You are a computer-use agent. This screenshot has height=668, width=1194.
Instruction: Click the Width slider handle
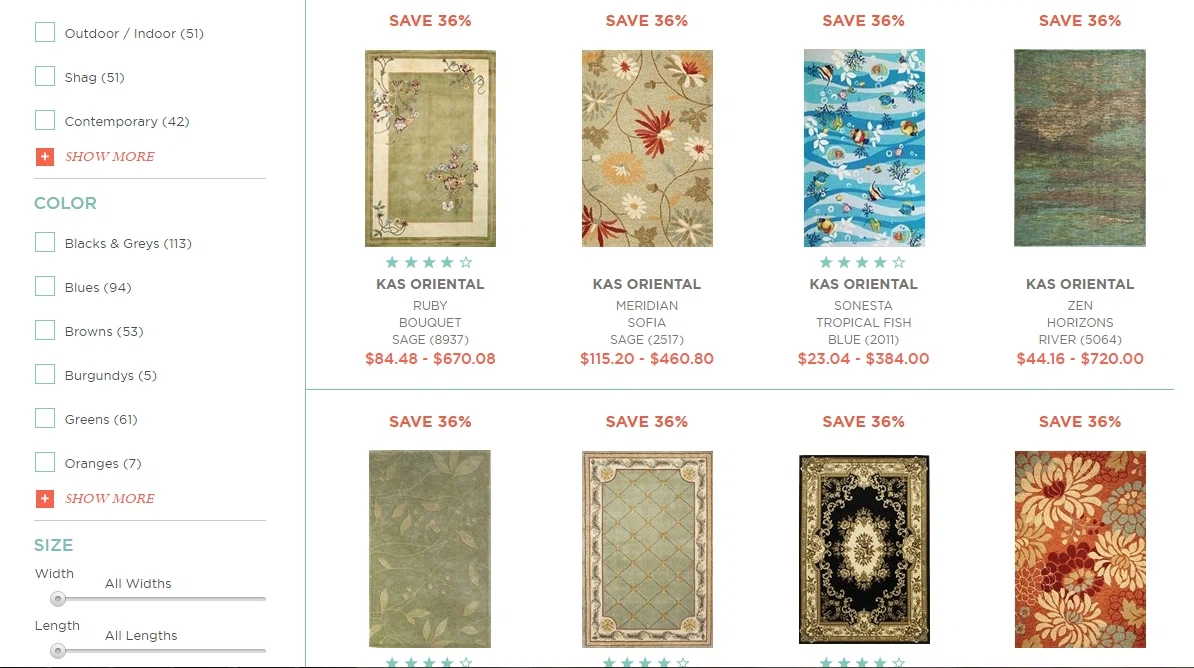58,599
